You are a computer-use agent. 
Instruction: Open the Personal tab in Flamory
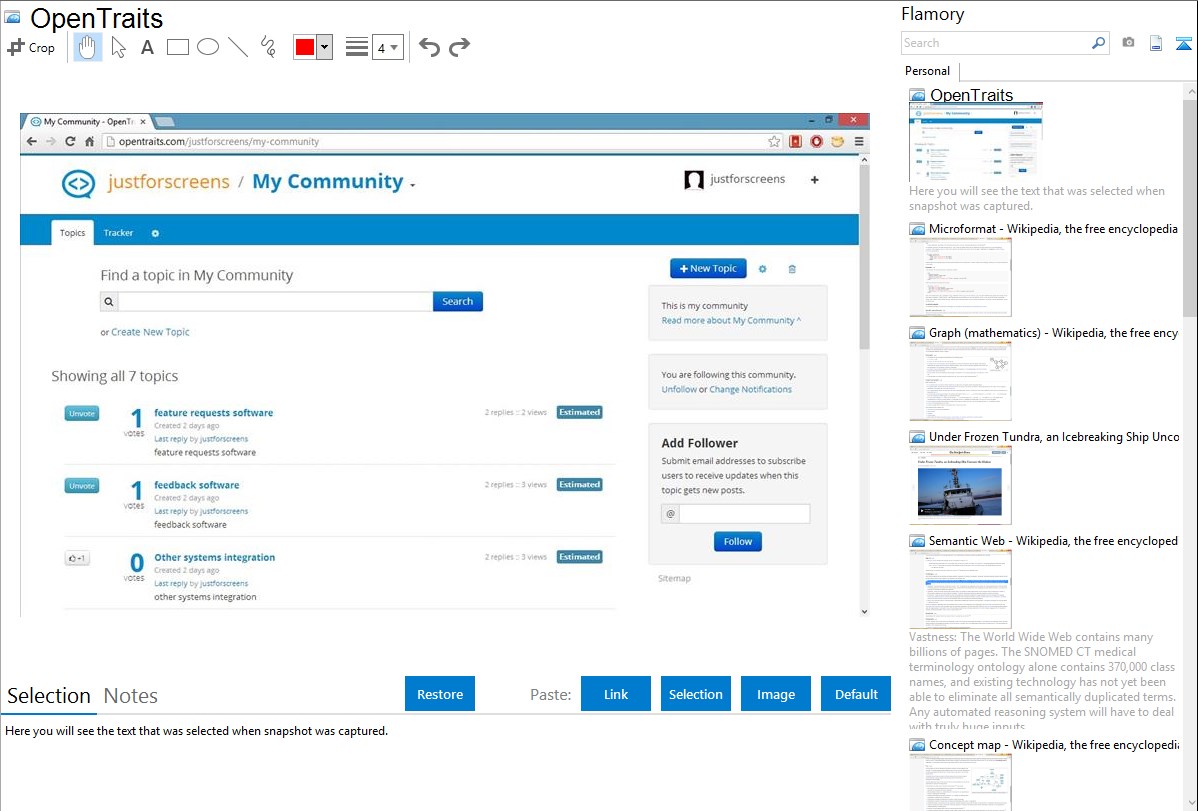[927, 71]
